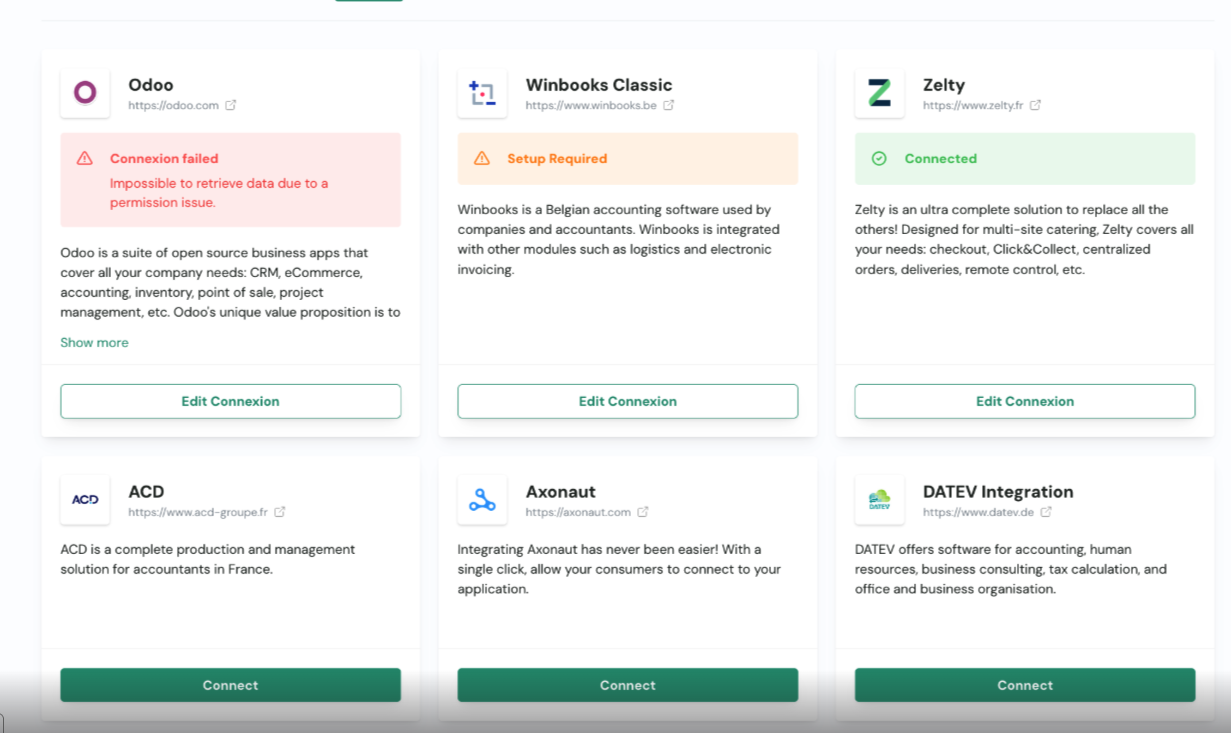This screenshot has width=1231, height=733.
Task: Click the Zelty description paragraph
Action: click(1024, 239)
